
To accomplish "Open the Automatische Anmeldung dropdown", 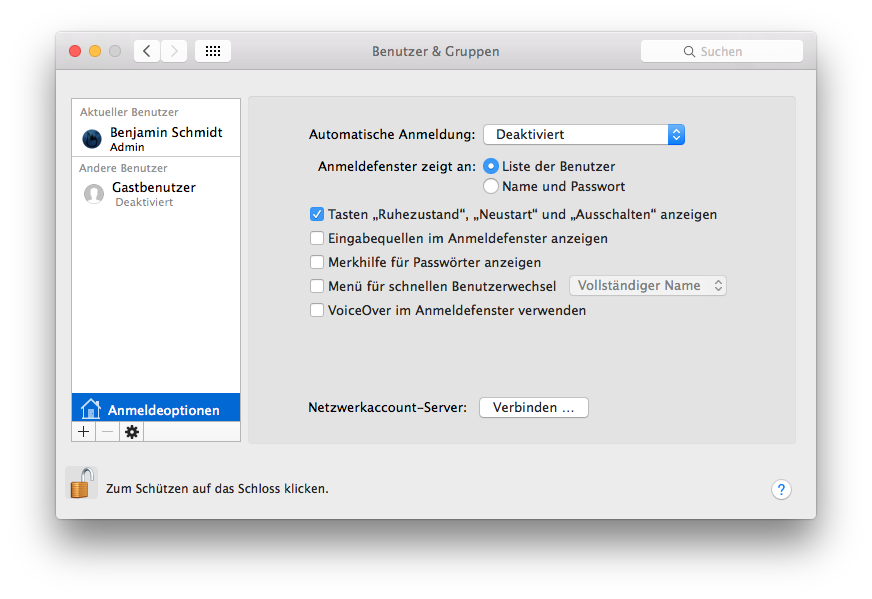I will pyautogui.click(x=584, y=134).
